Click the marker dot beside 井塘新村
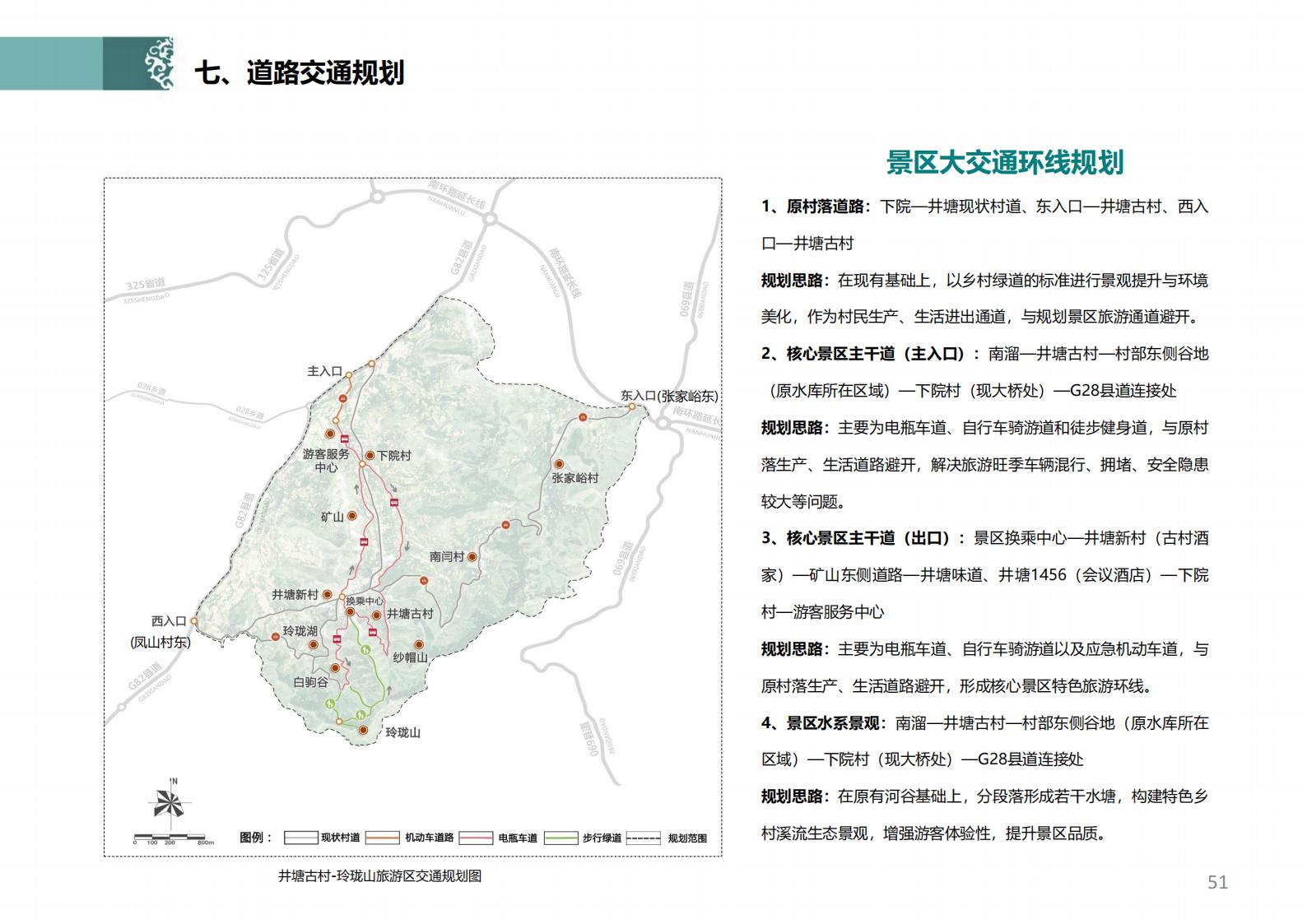The height and width of the screenshot is (924, 1307). 327,595
